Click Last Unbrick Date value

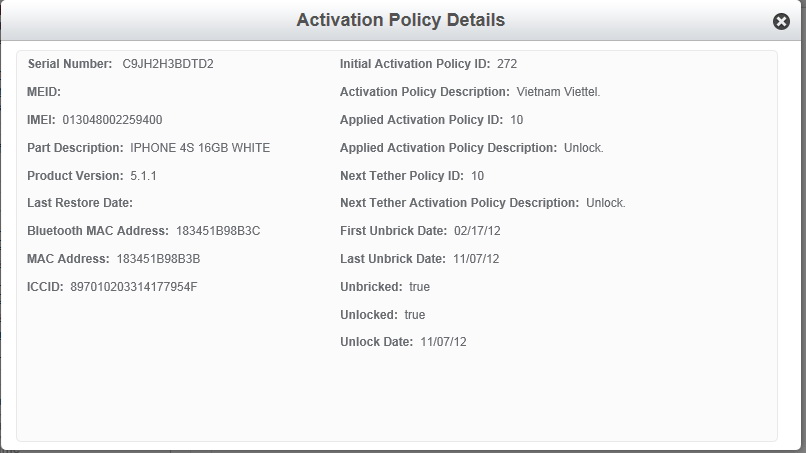476,259
